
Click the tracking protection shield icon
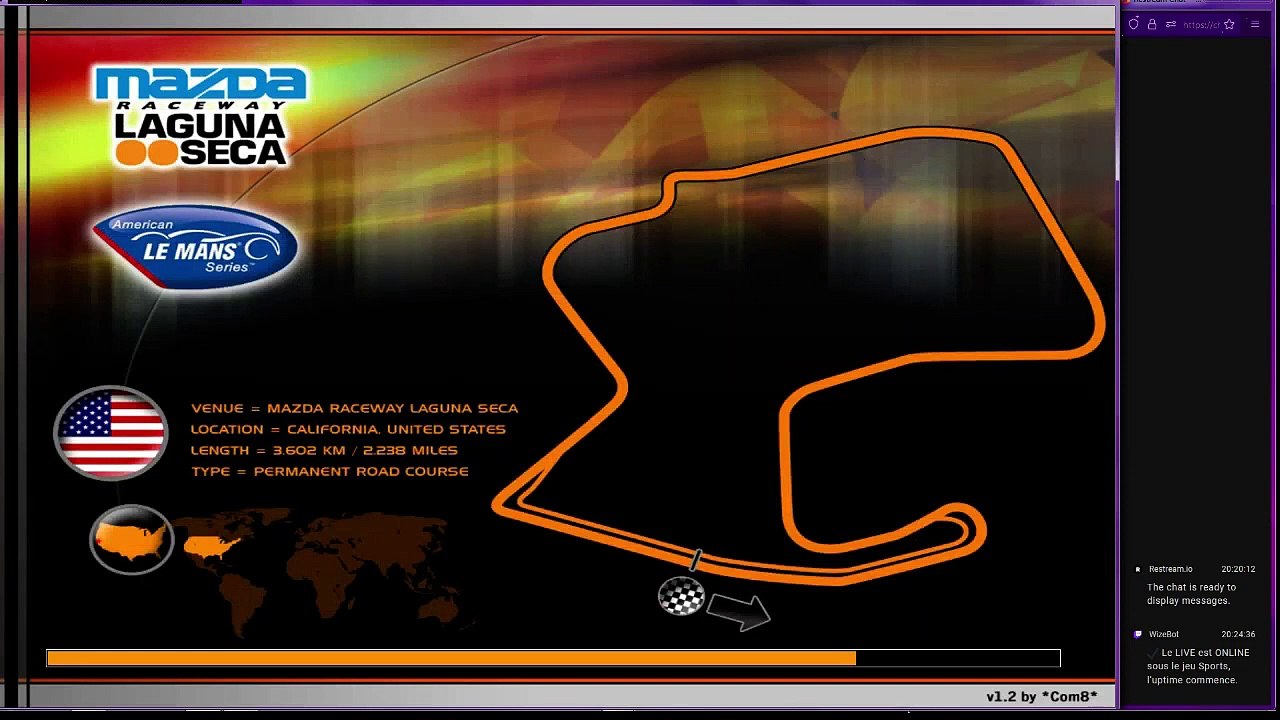[1133, 24]
